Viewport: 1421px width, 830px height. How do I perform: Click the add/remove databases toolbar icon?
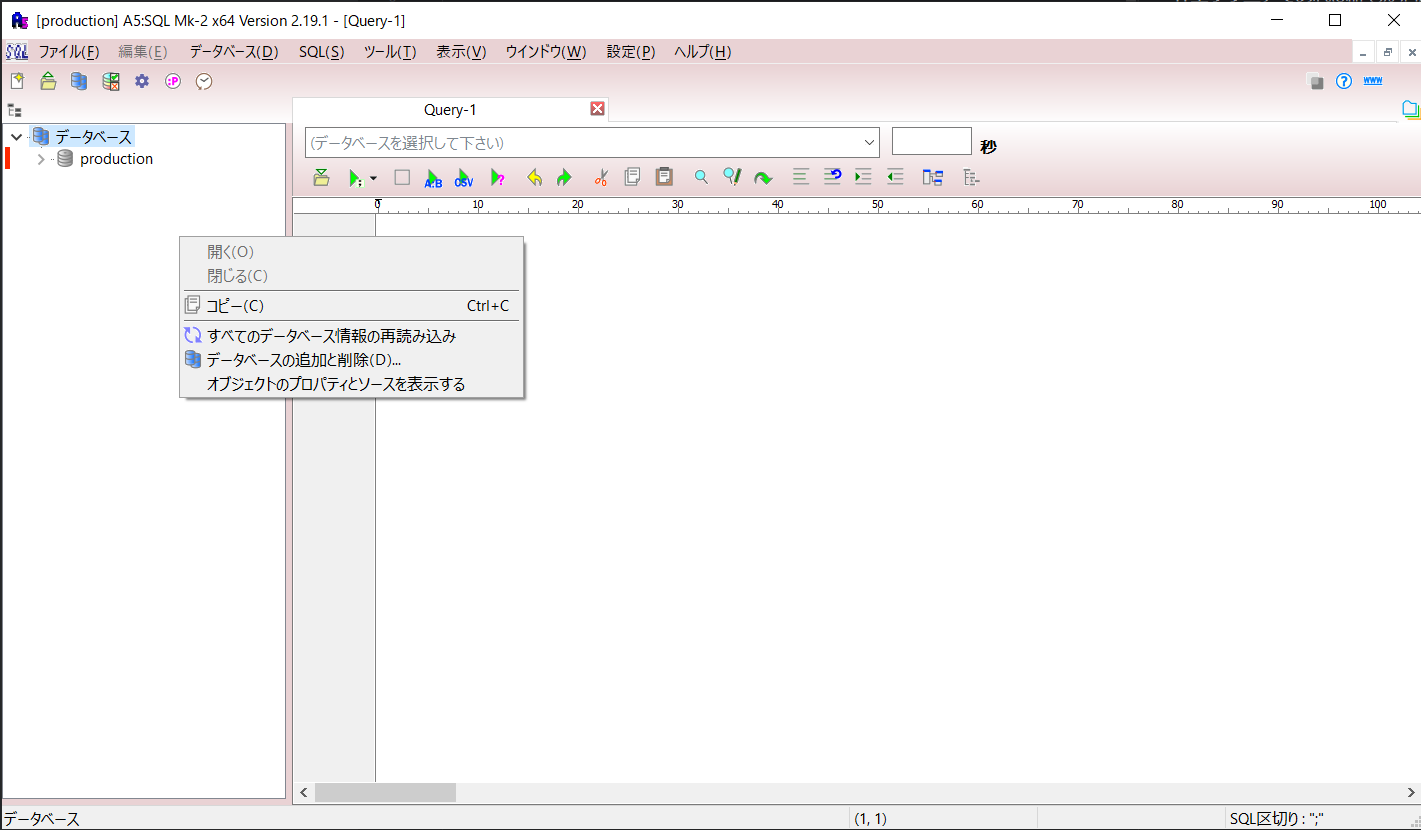79,82
